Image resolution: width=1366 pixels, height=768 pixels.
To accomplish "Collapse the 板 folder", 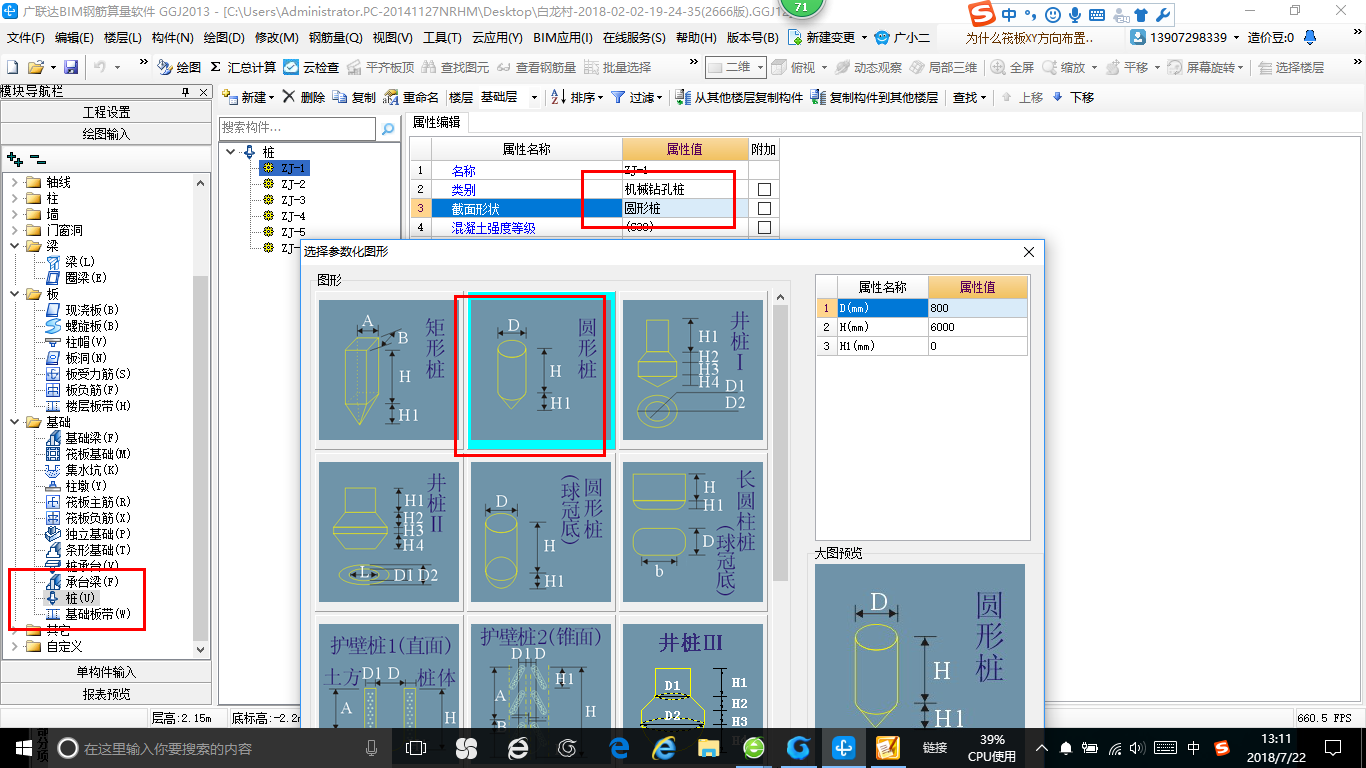I will pyautogui.click(x=14, y=294).
